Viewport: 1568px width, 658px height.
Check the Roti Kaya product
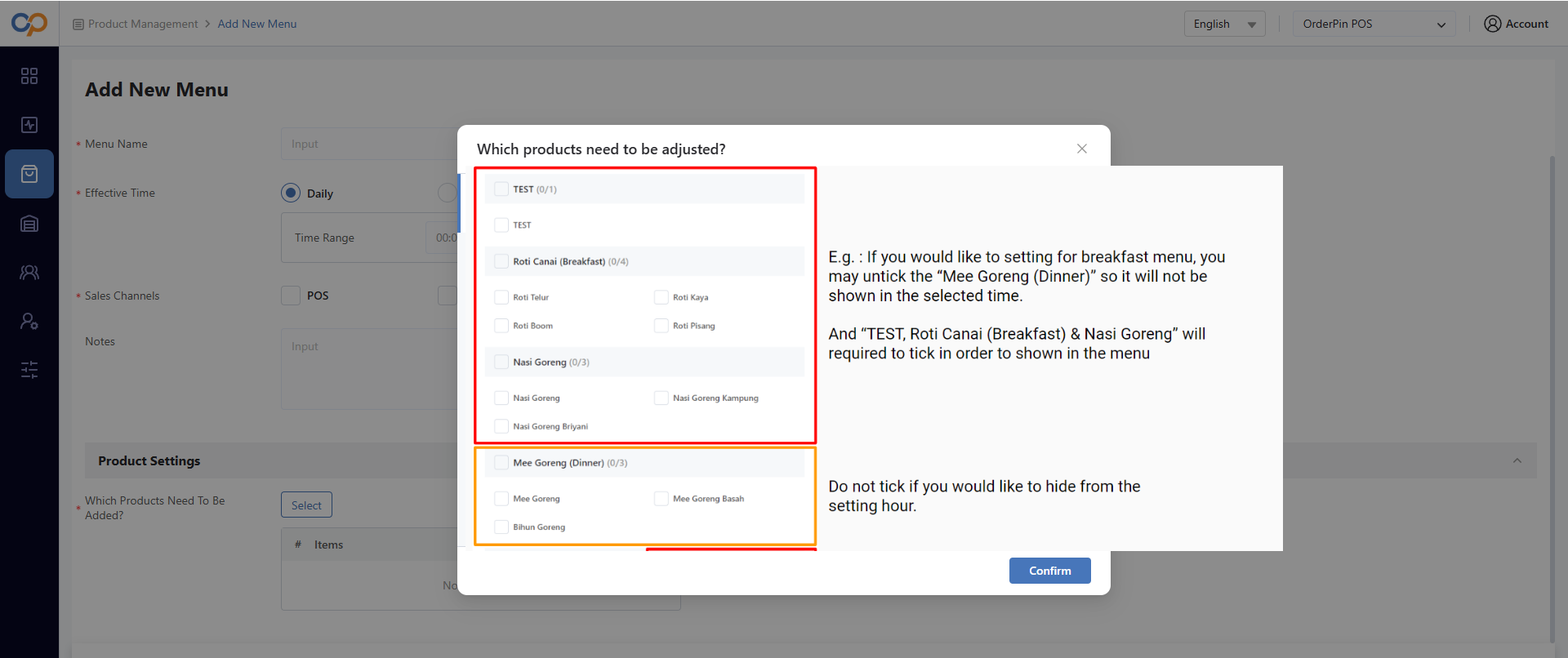[661, 297]
